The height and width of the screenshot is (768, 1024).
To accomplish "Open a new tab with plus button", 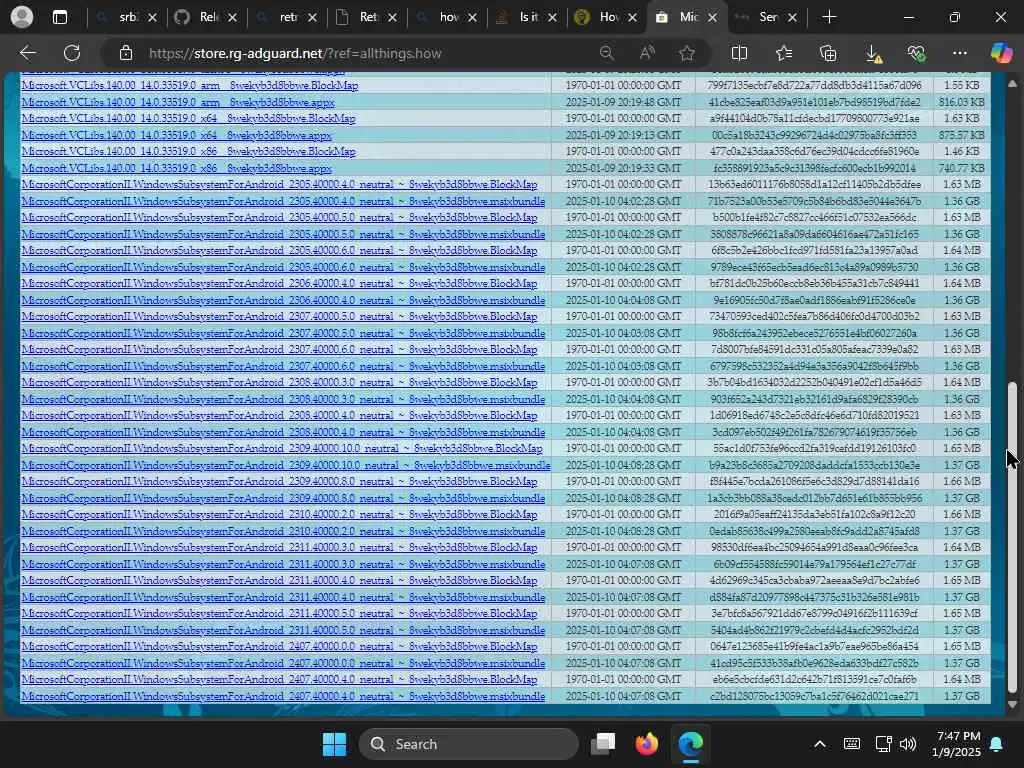I will (x=829, y=18).
